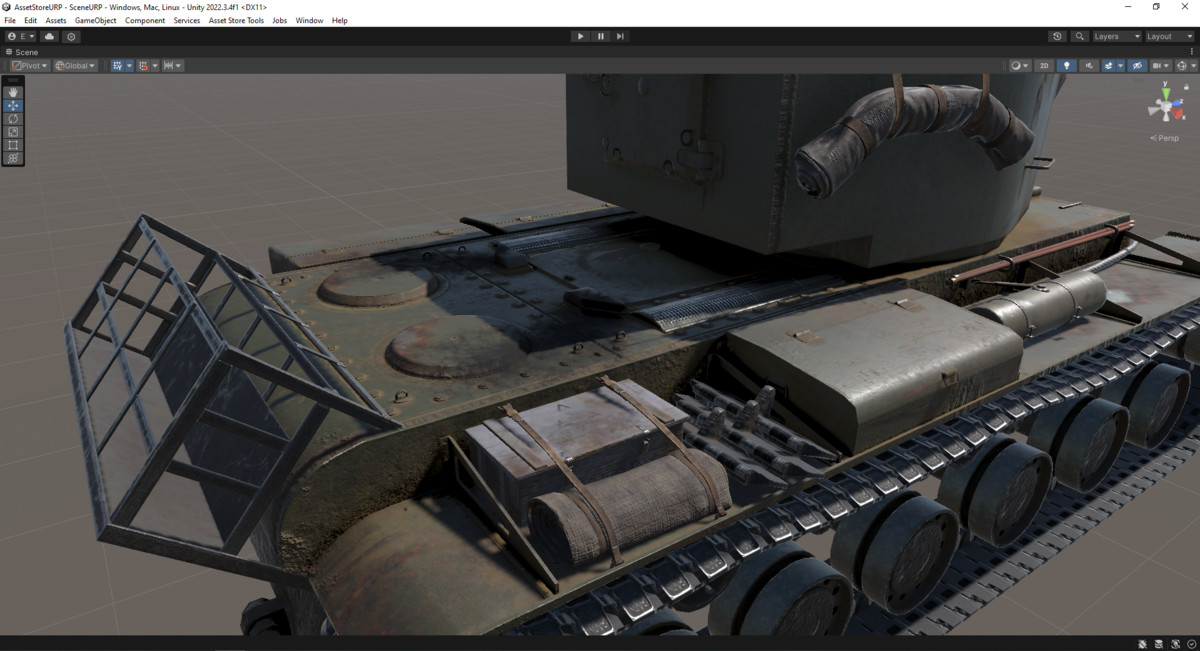Viewport: 1200px width, 651px height.
Task: Toggle Scene view lighting
Action: point(1066,65)
